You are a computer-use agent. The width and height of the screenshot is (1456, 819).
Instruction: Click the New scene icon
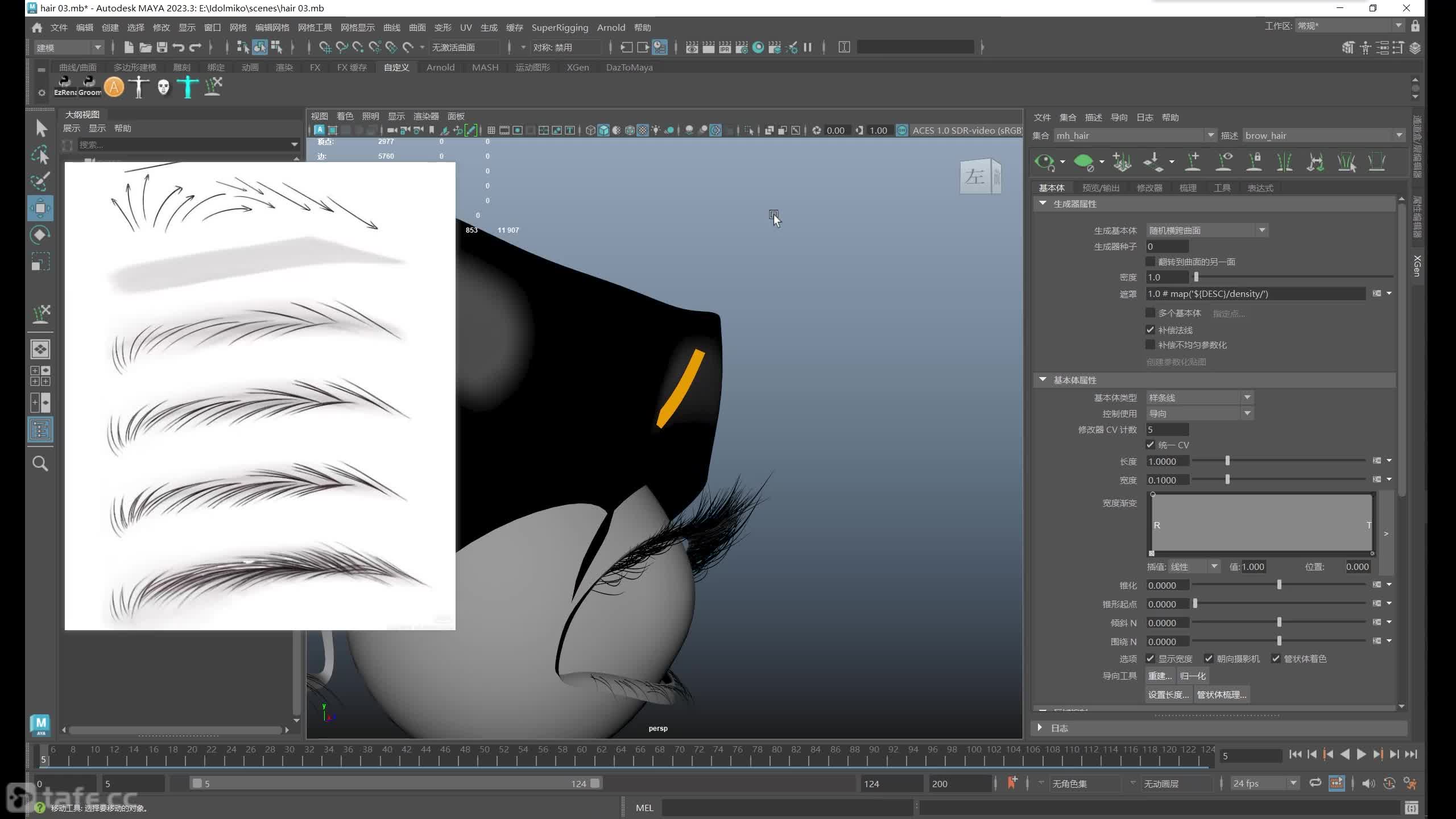[x=129, y=47]
